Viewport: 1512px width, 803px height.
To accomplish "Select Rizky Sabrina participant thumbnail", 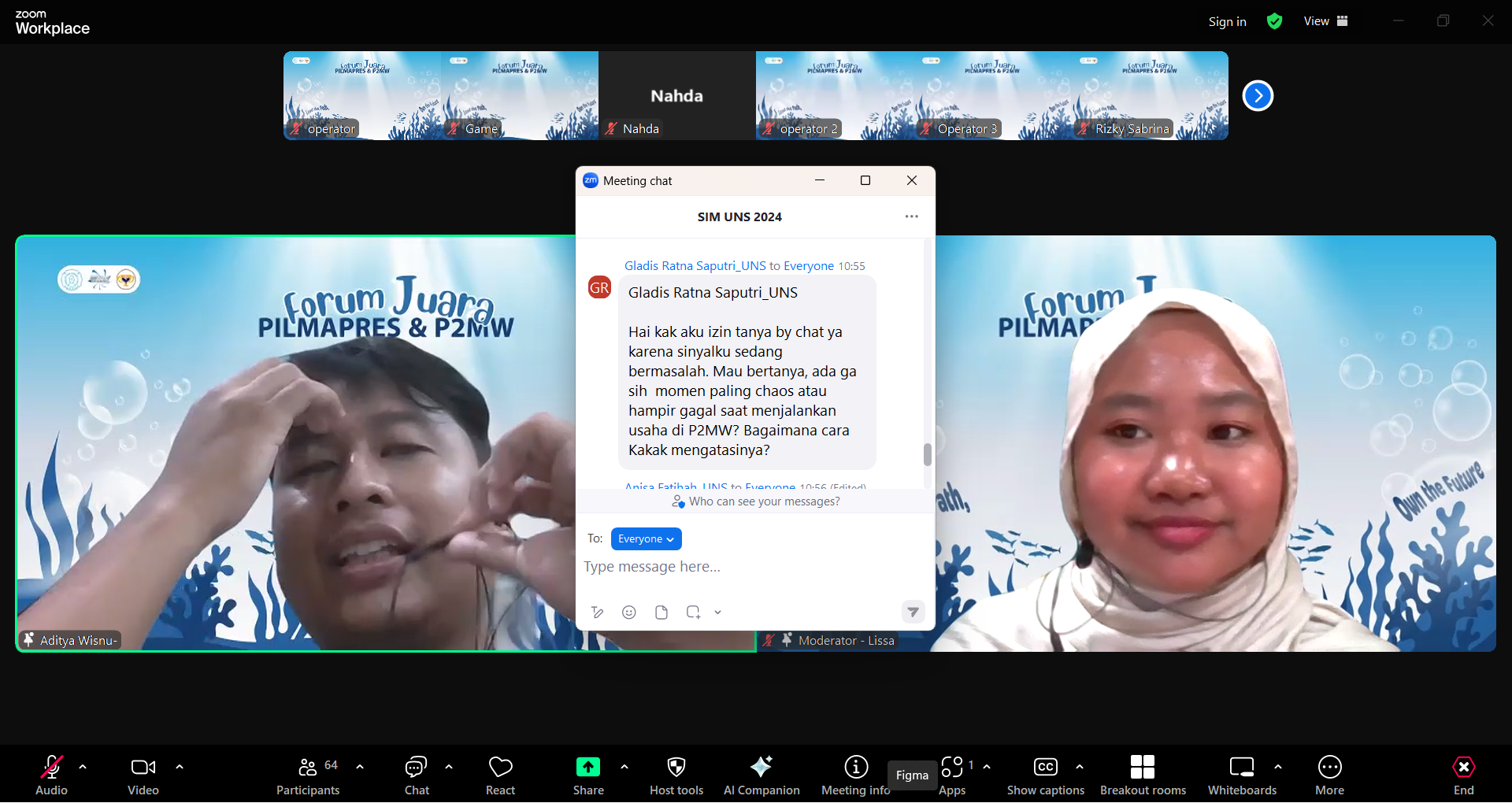I will [1150, 96].
